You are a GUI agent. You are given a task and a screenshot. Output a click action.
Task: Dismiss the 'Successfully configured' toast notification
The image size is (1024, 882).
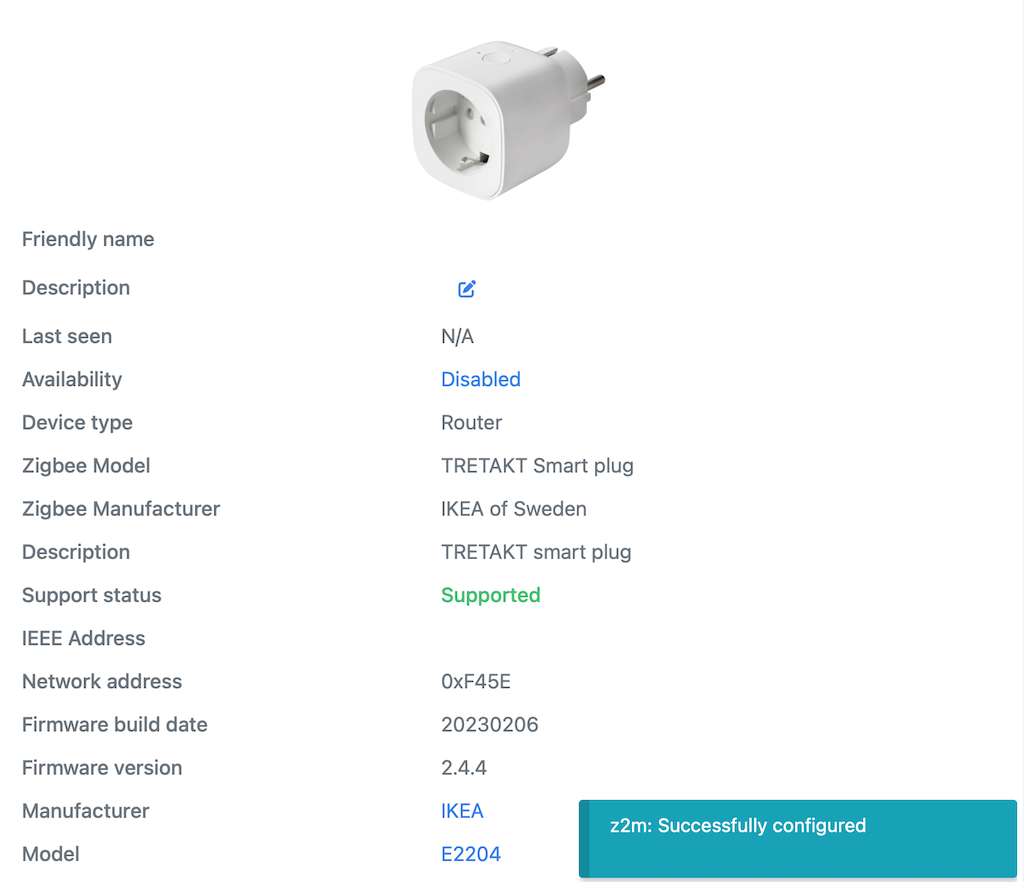pyautogui.click(x=797, y=838)
